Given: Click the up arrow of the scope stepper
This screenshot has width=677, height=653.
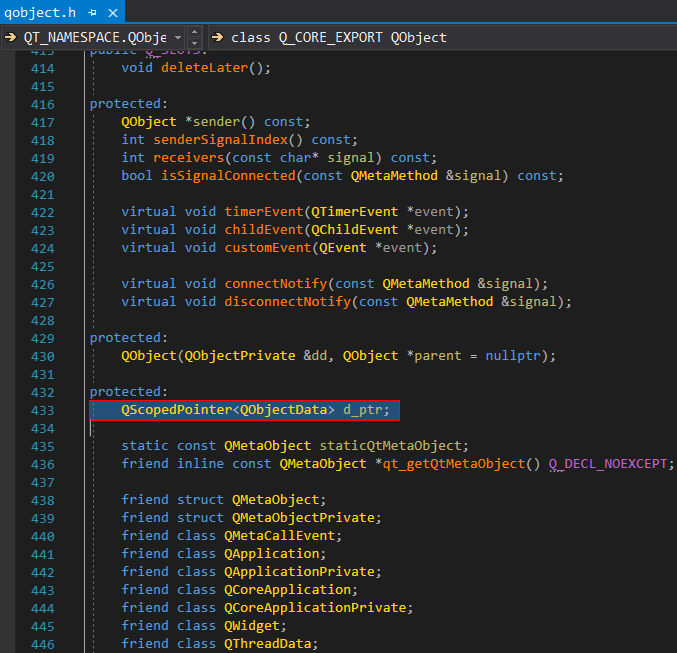Looking at the screenshot, I should click(194, 32).
